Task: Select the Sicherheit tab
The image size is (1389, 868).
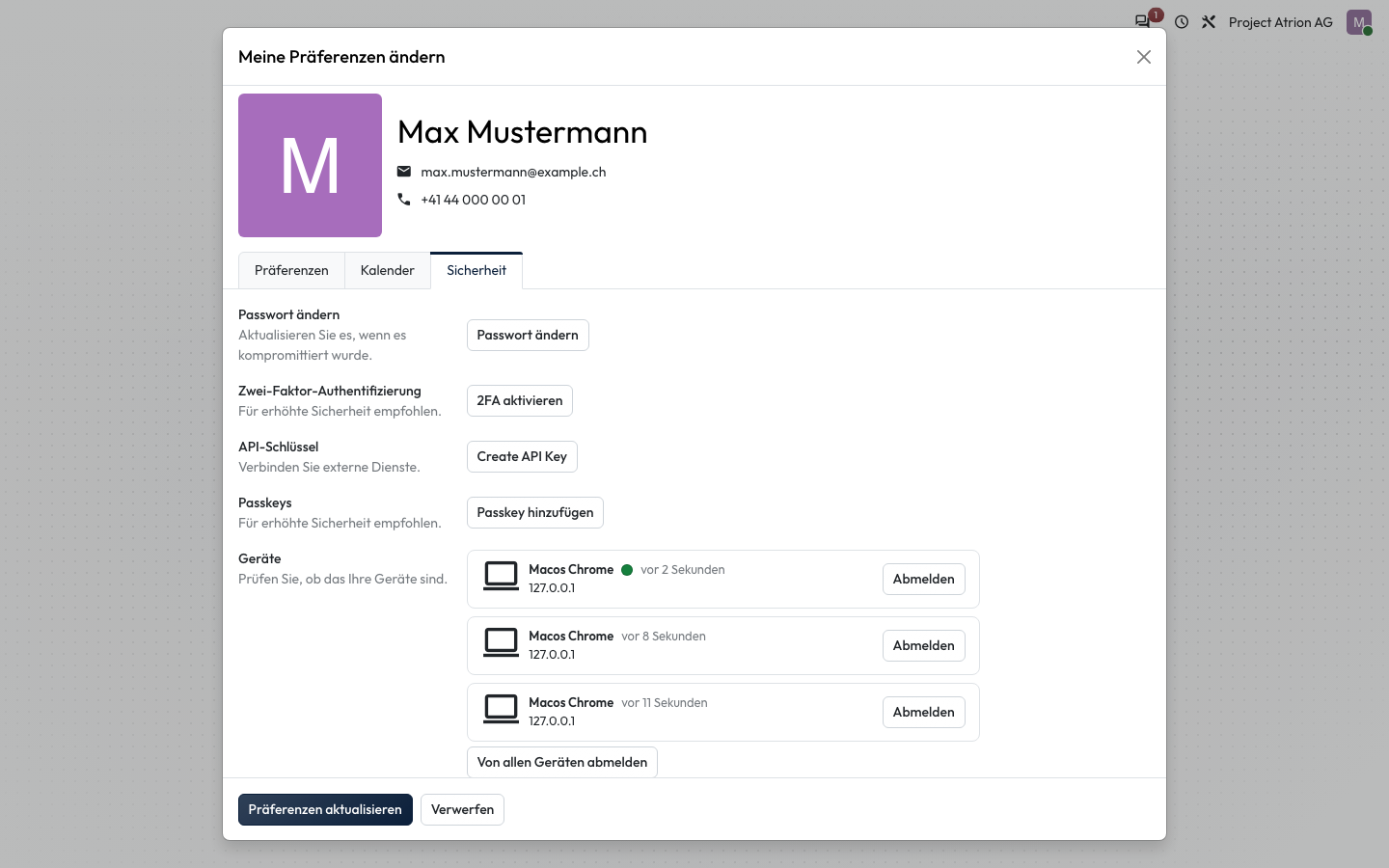Action: 477,270
